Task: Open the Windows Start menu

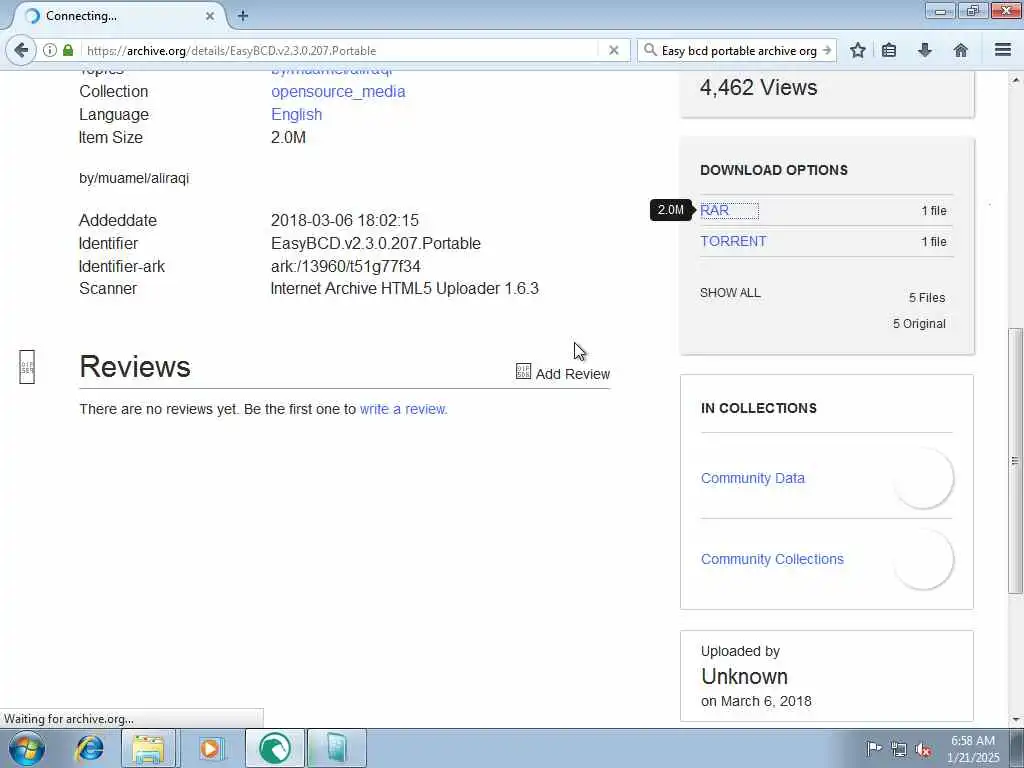Action: point(27,748)
